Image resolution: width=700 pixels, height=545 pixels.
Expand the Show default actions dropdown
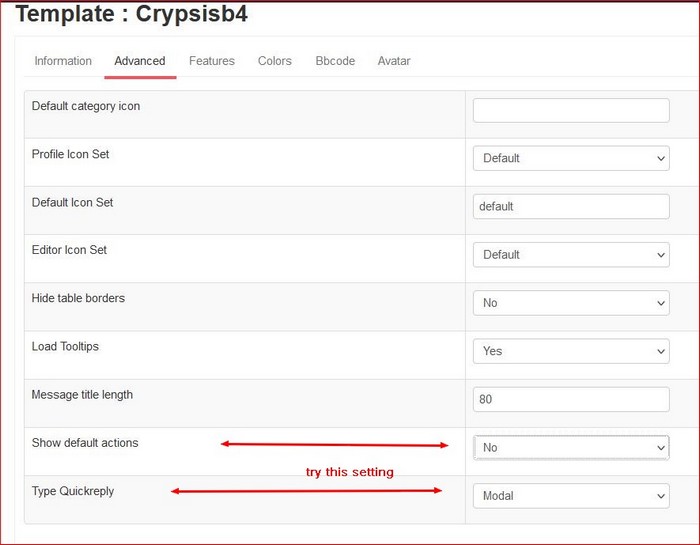(571, 447)
